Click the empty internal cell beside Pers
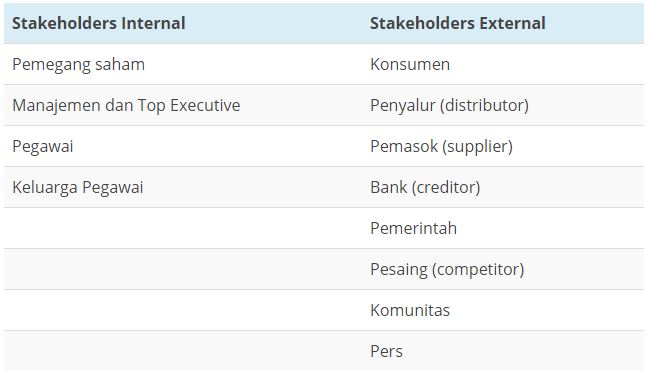This screenshot has width=649, height=376. click(183, 351)
